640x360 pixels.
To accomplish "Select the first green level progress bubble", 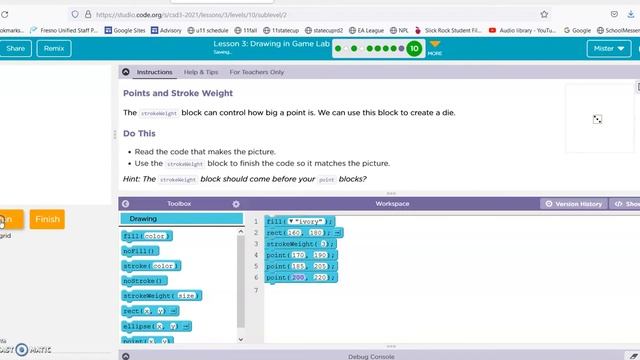I will pyautogui.click(x=338, y=49).
